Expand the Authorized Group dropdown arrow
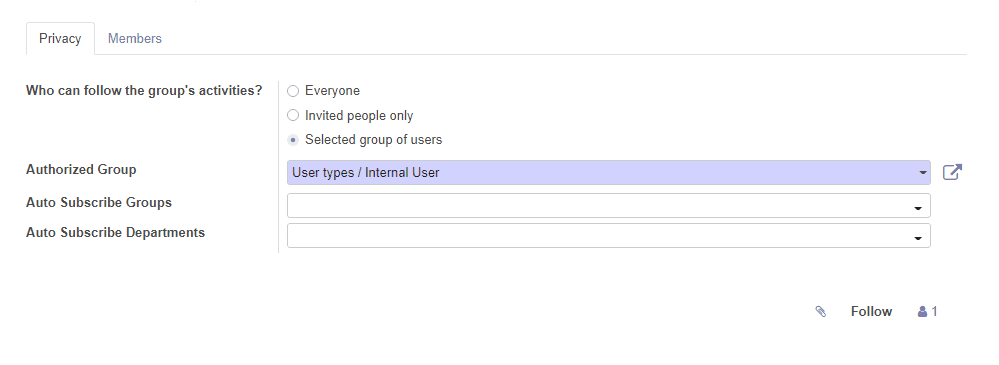 click(922, 173)
